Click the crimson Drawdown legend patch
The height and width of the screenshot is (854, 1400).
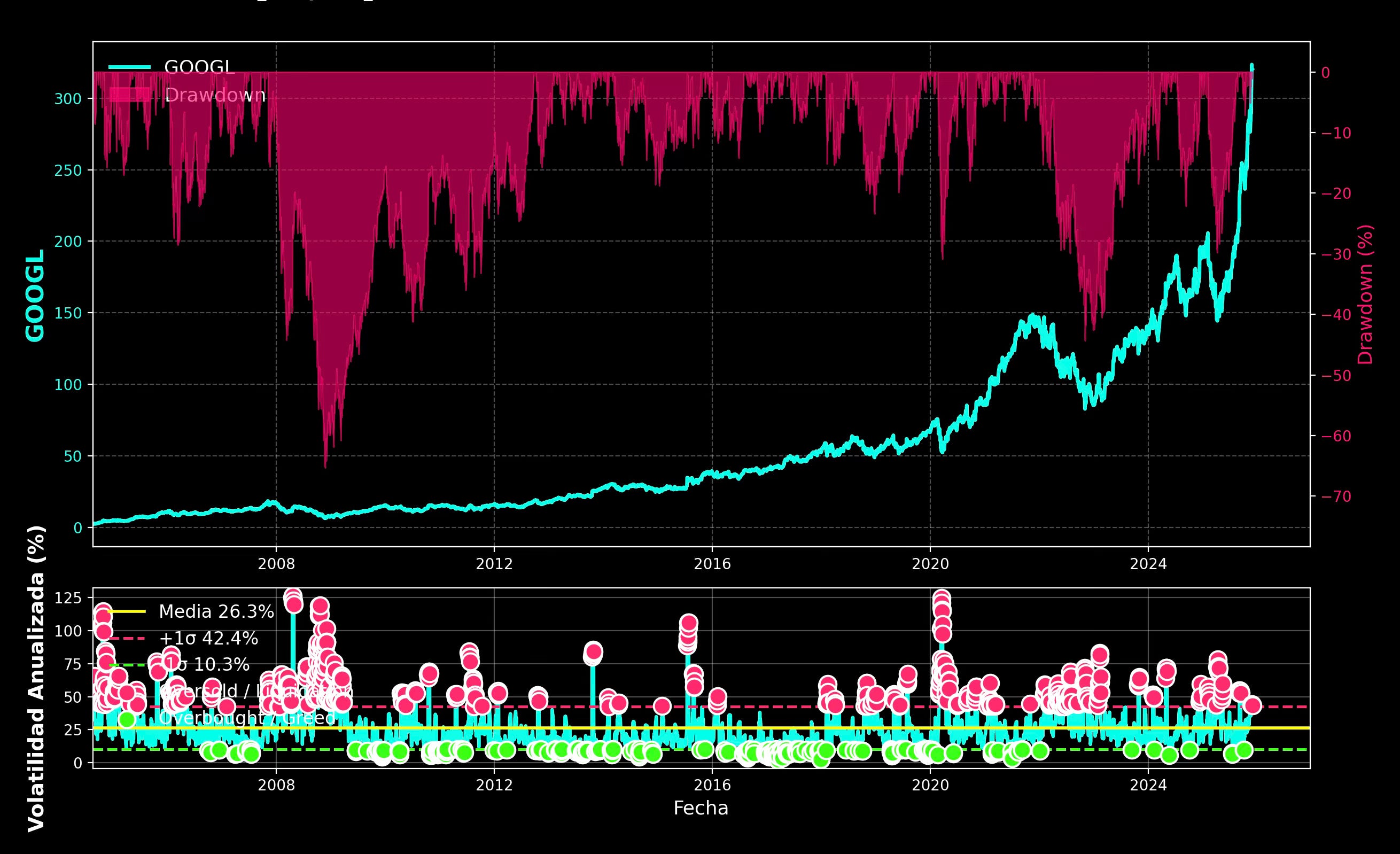tap(129, 95)
